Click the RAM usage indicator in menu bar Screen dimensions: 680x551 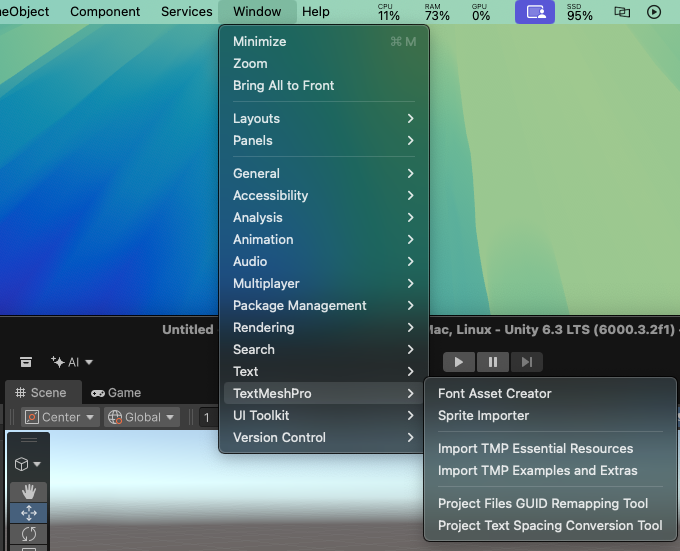(437, 12)
